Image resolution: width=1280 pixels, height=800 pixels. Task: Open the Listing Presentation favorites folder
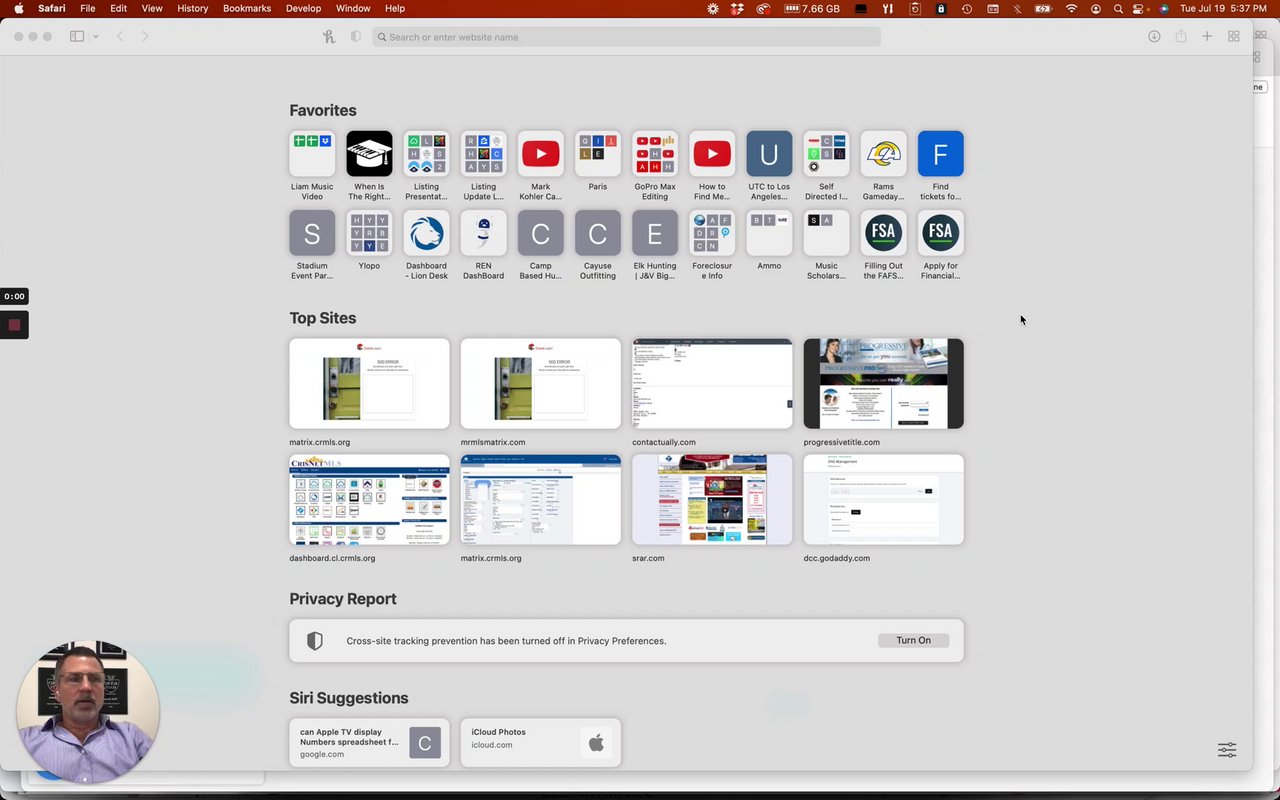tap(426, 154)
